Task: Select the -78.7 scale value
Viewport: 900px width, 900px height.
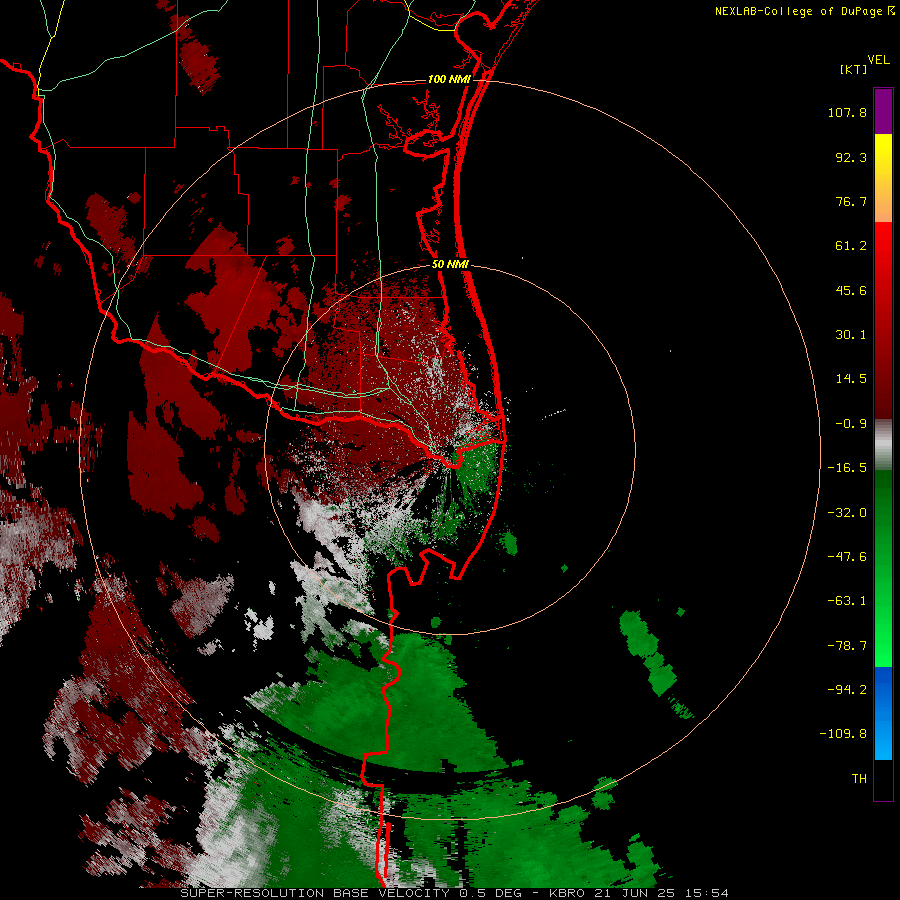Action: tap(847, 646)
